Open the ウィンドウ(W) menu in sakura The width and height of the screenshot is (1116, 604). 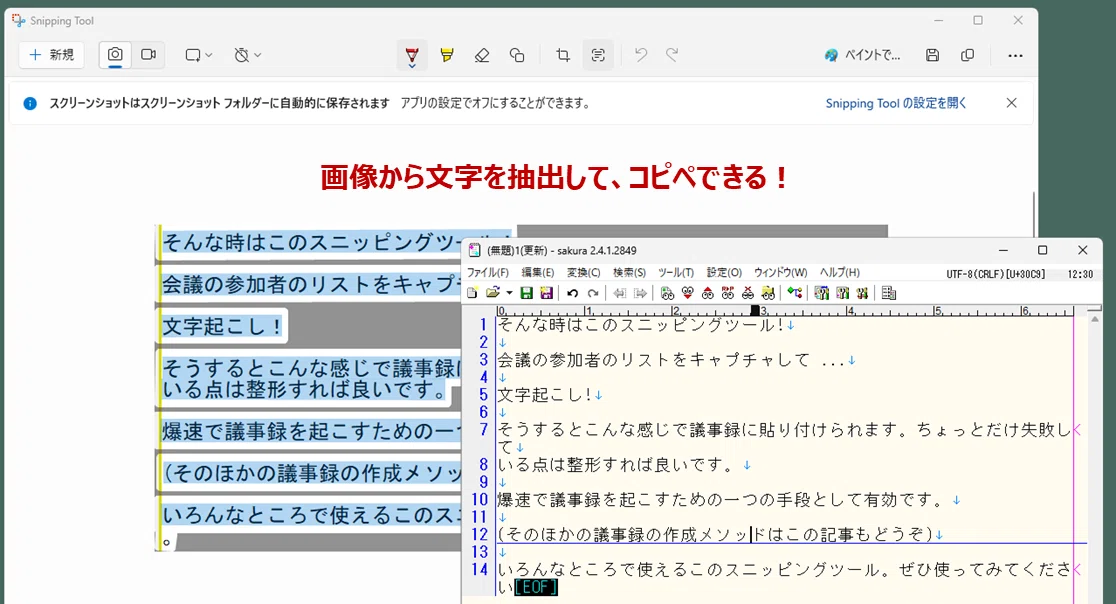(781, 272)
